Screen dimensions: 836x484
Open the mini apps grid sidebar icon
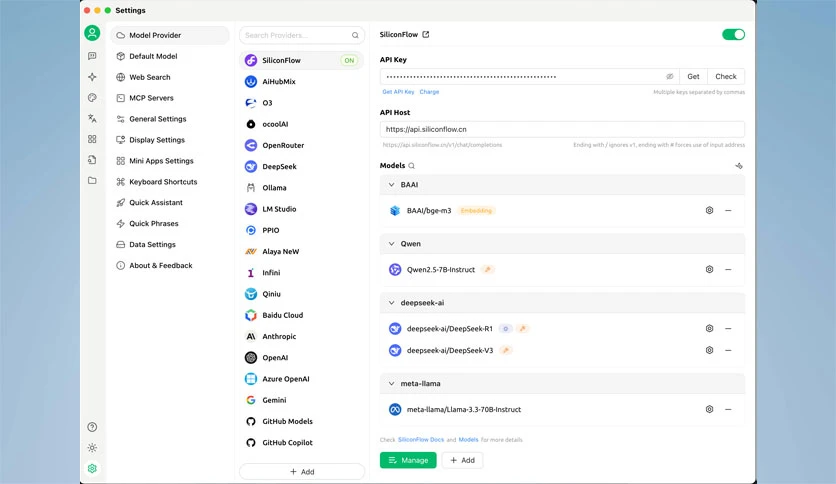click(92, 139)
